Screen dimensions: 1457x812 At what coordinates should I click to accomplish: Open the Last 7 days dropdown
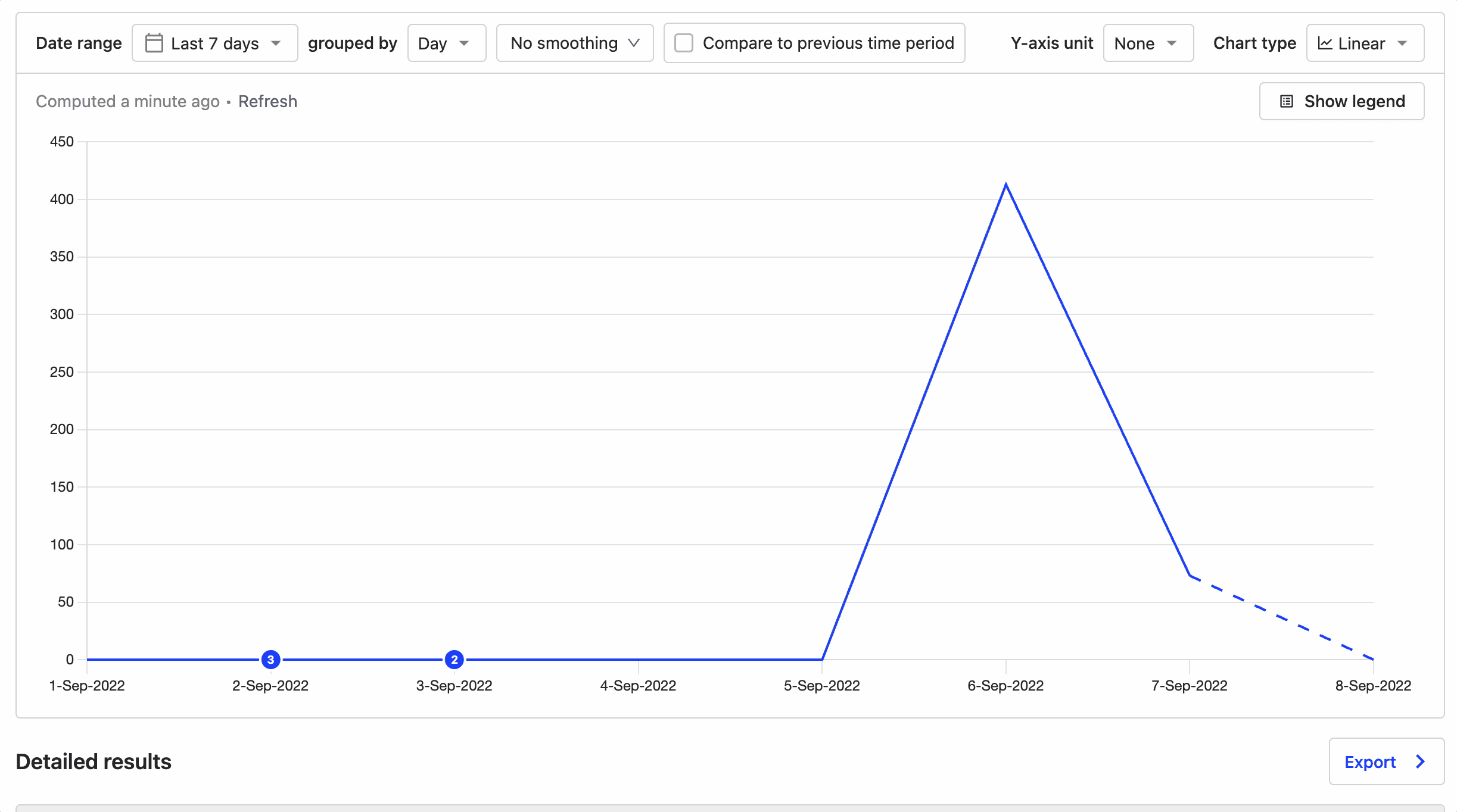[x=214, y=43]
